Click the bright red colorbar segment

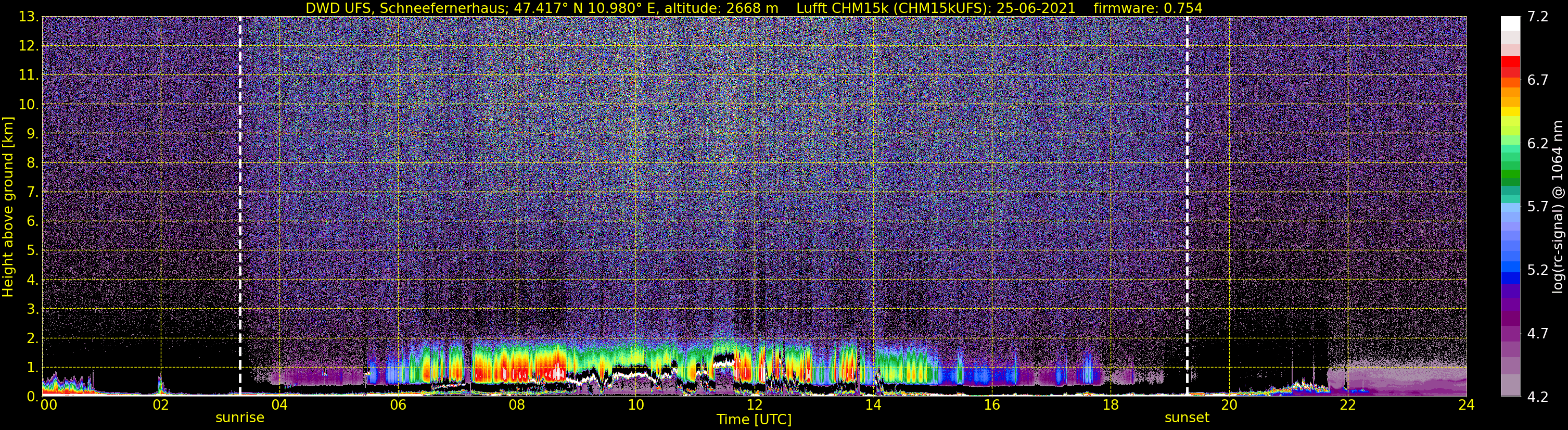[x=1510, y=61]
